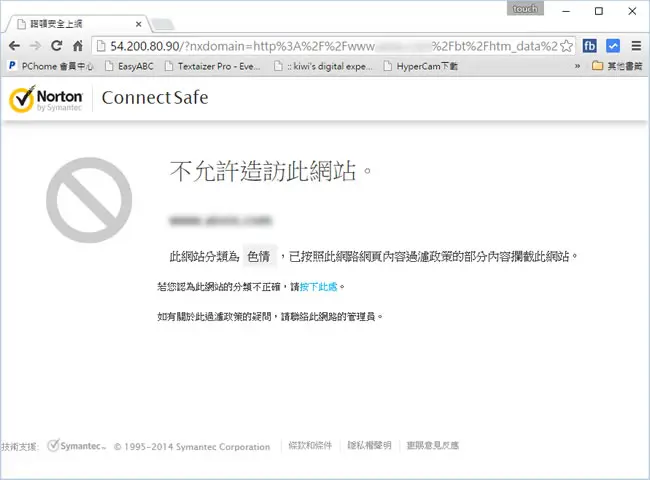Click the blue checkmark extension icon
The image size is (650, 480).
(613, 46)
